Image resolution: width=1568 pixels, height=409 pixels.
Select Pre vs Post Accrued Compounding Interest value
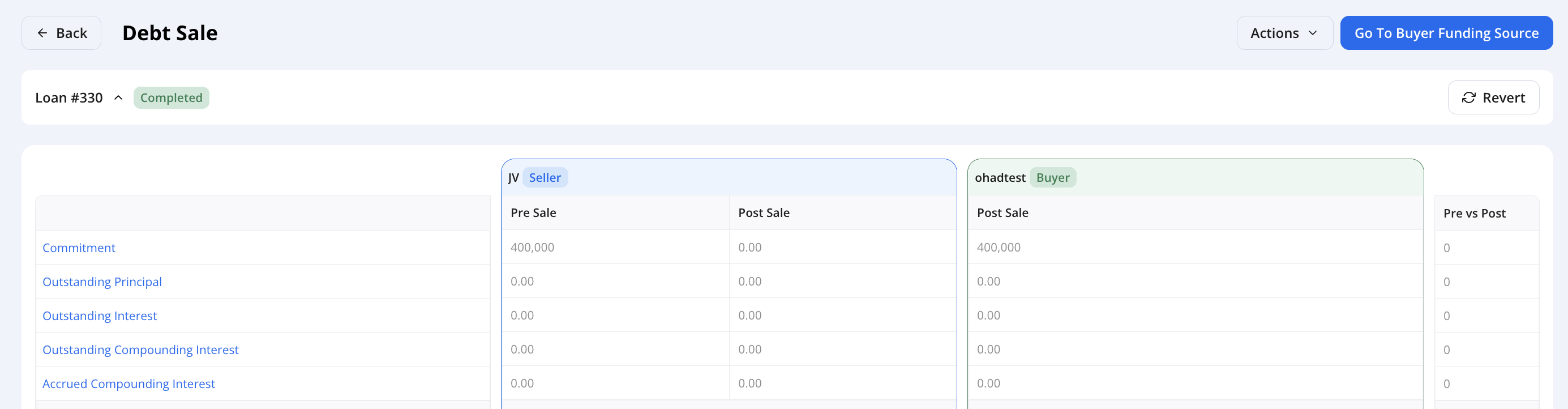[x=1447, y=385]
